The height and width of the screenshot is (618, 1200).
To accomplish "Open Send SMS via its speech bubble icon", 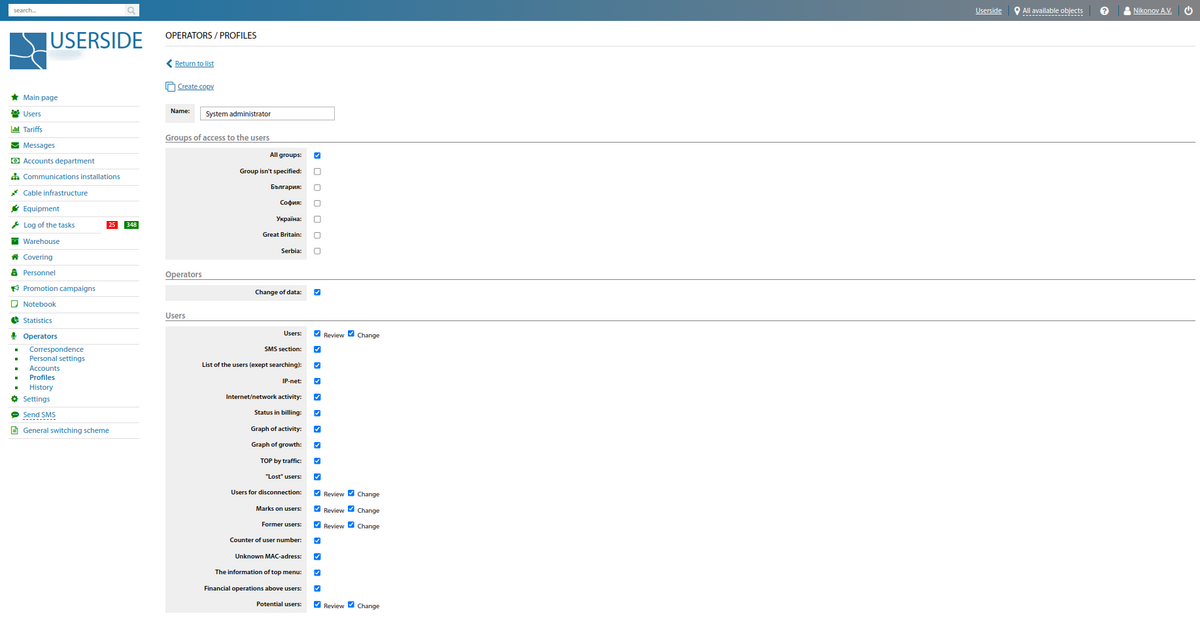I will (14, 414).
